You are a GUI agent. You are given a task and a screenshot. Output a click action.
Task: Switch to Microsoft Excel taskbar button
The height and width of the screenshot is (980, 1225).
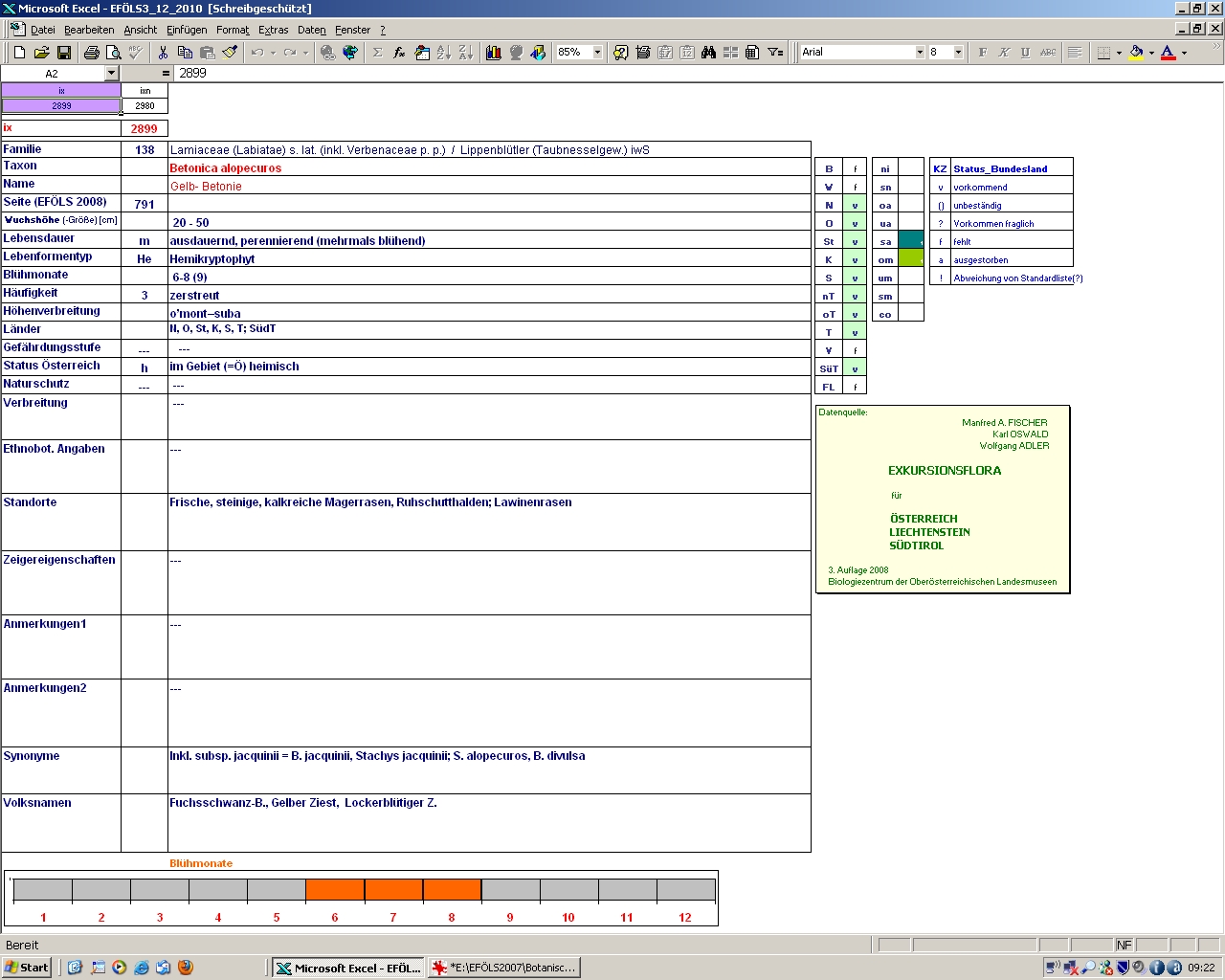(348, 968)
